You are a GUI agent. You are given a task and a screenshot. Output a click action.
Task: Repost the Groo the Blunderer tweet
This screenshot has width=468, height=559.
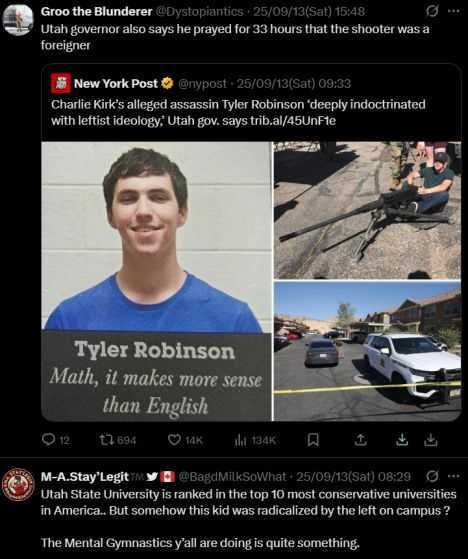118,440
